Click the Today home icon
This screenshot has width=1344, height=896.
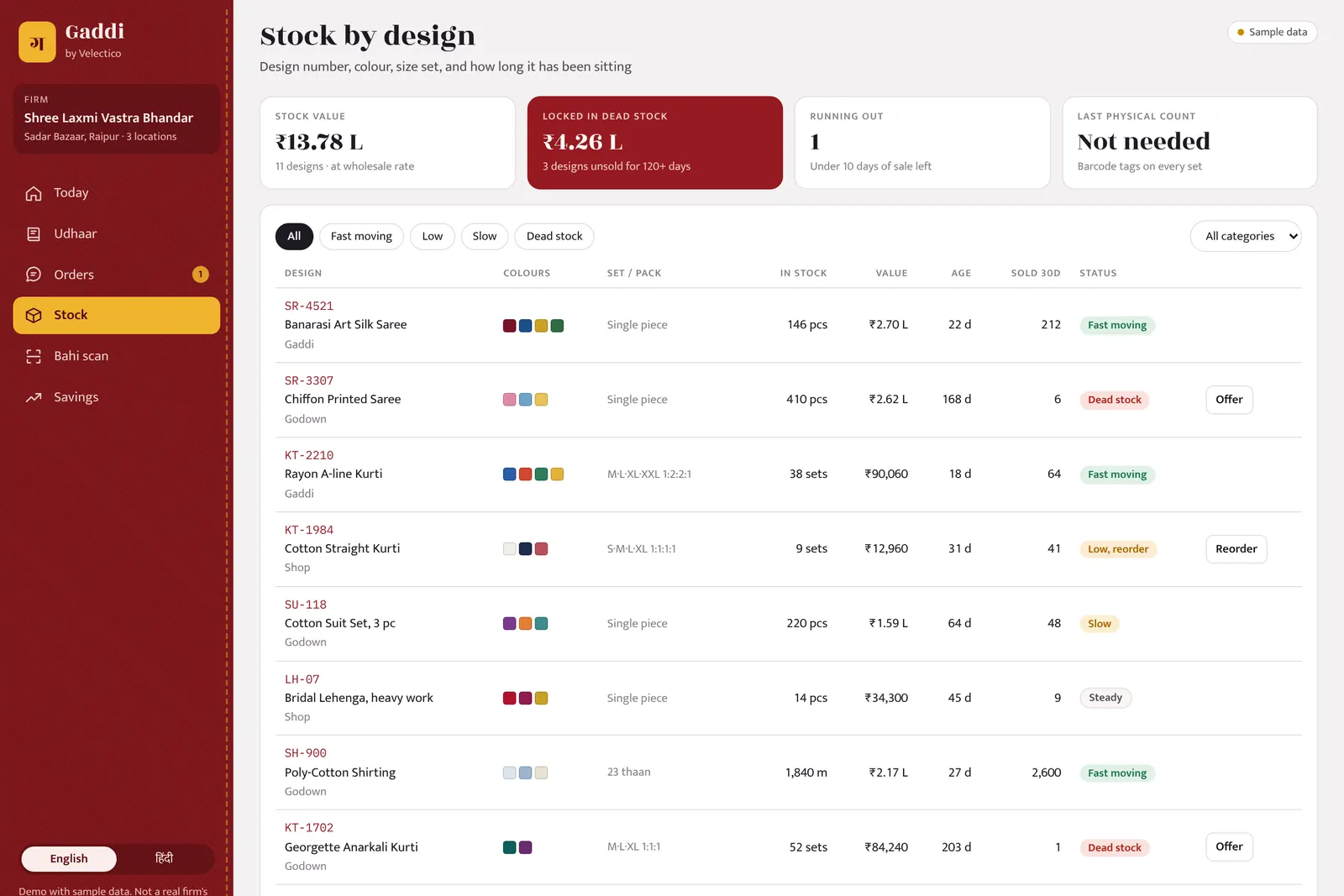coord(34,193)
